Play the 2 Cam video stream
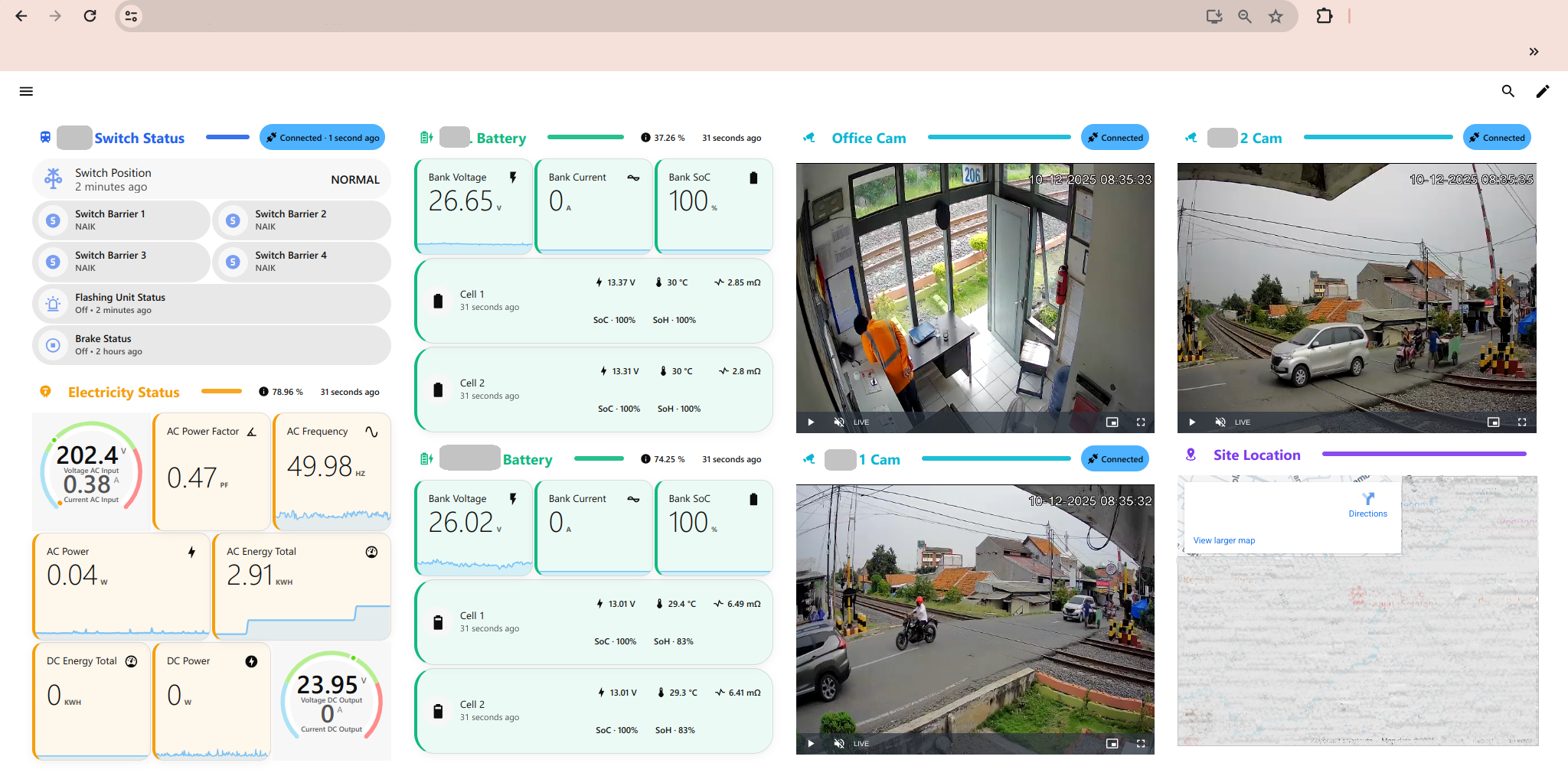Viewport: 1568px width, 776px height. click(1192, 422)
